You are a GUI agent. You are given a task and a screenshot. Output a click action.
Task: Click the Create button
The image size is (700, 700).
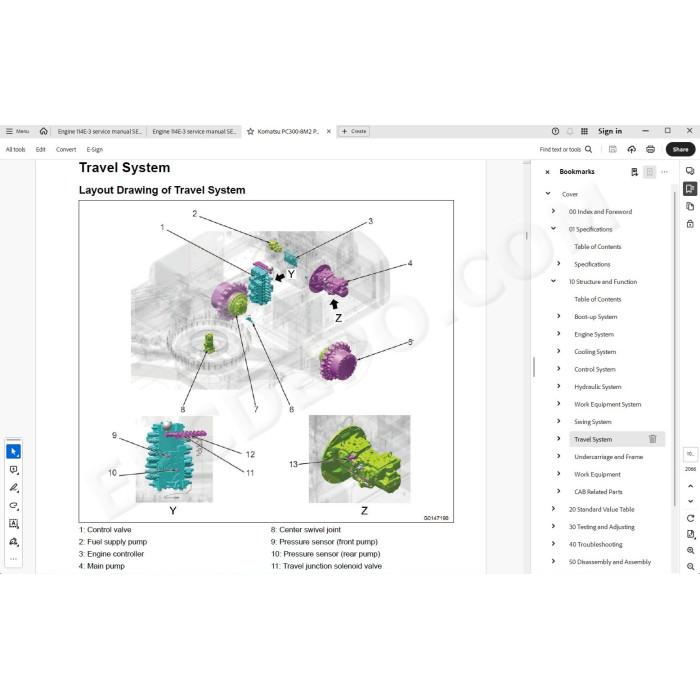pyautogui.click(x=354, y=131)
